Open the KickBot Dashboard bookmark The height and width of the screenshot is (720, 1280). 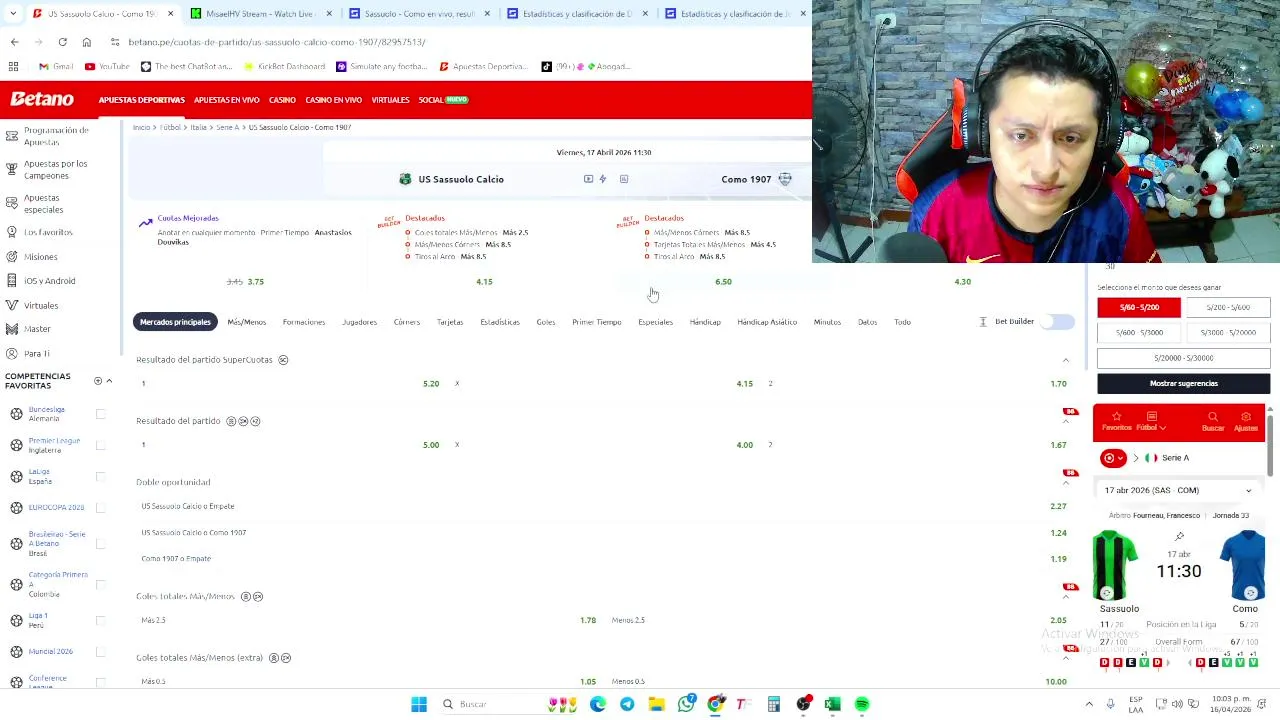click(285, 66)
